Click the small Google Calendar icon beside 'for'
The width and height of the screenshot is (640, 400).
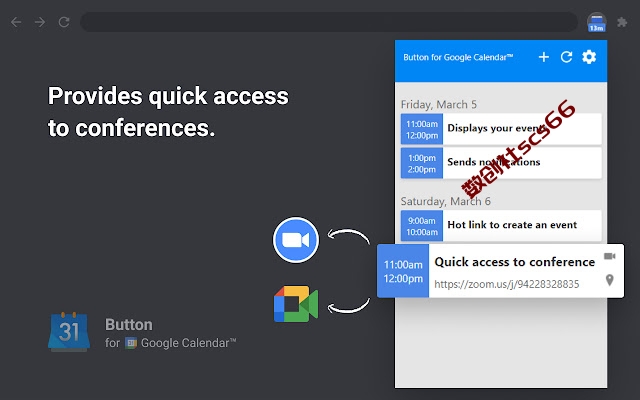tap(131, 343)
